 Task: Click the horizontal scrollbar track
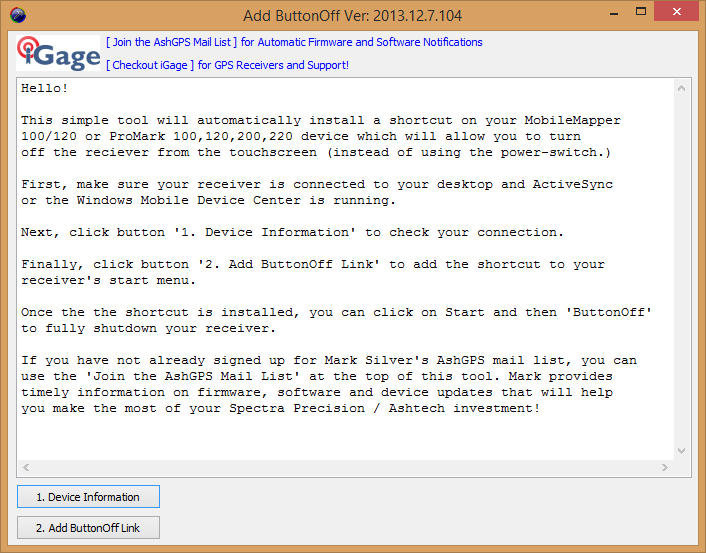(x=345, y=467)
